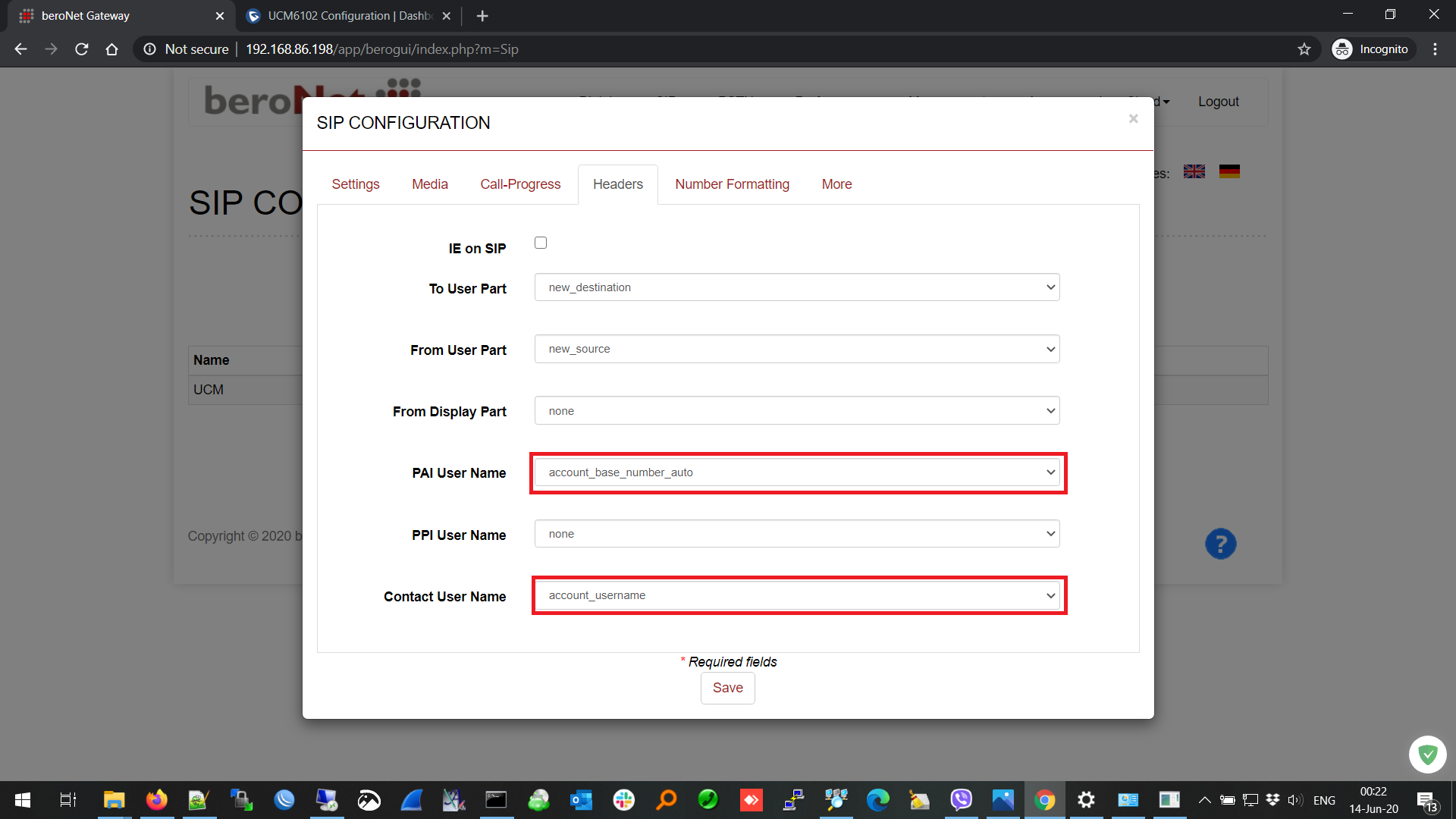Switch to the Number Formatting tab
Image resolution: width=1456 pixels, height=819 pixels.
tap(732, 184)
